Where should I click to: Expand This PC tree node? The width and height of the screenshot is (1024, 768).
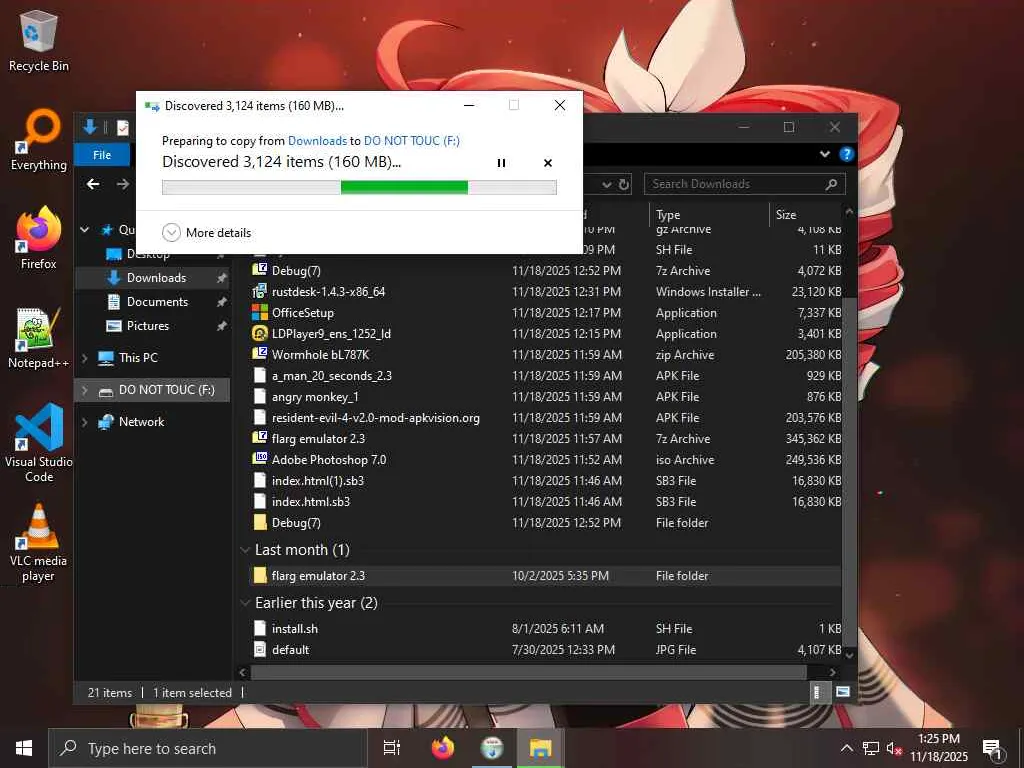[x=85, y=358]
